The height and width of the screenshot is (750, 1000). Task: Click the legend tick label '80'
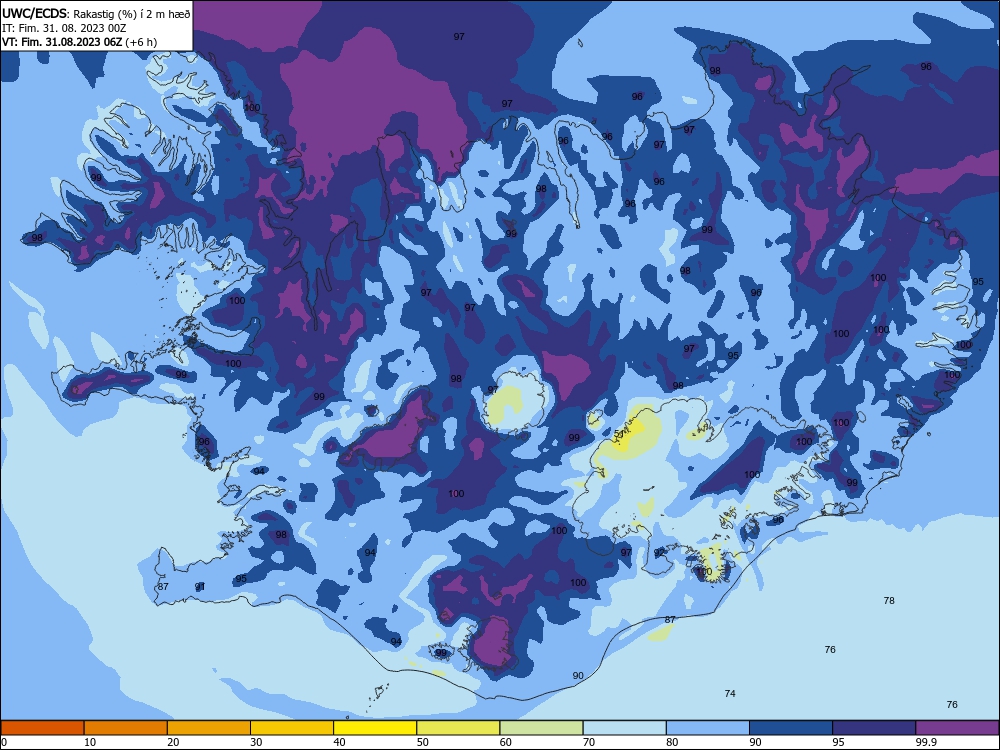(x=672, y=742)
